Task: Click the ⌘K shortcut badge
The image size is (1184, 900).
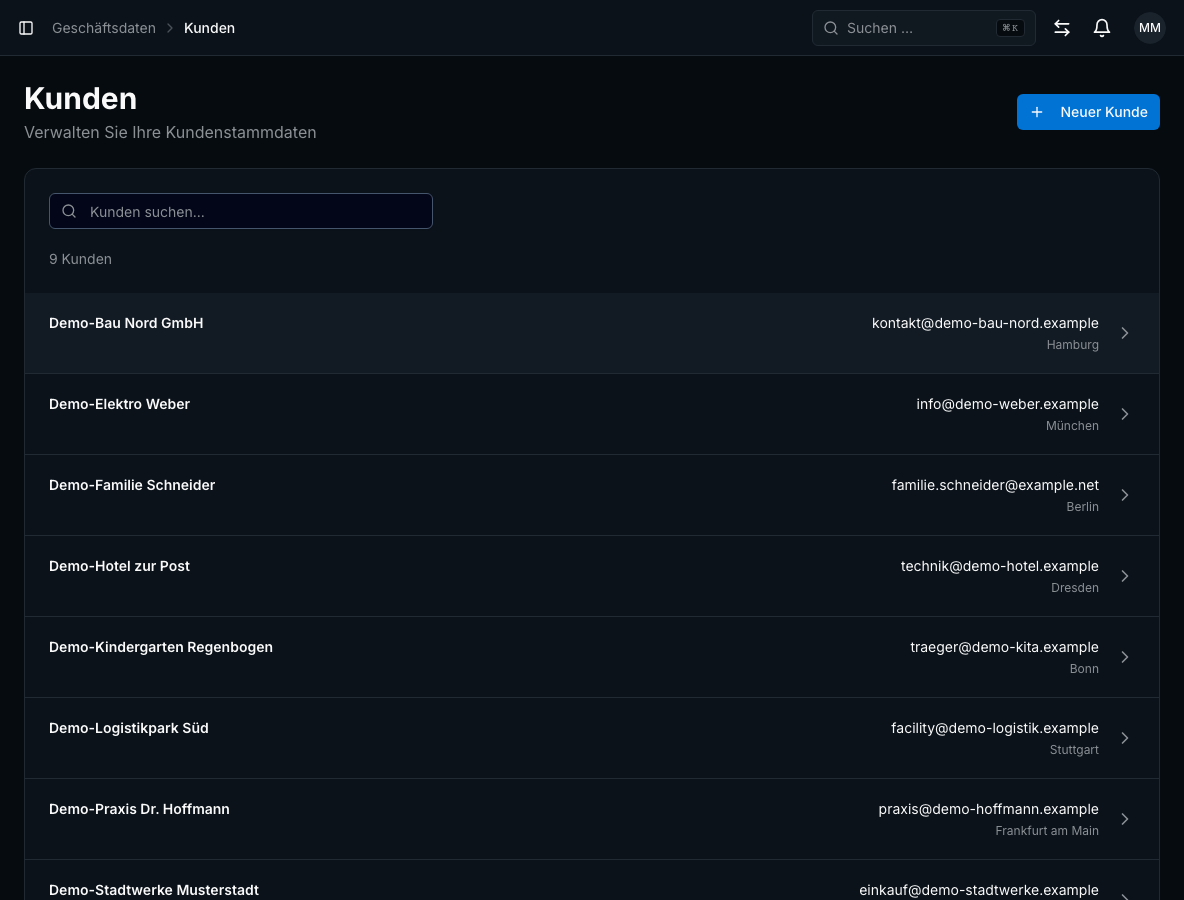Action: [x=1010, y=28]
